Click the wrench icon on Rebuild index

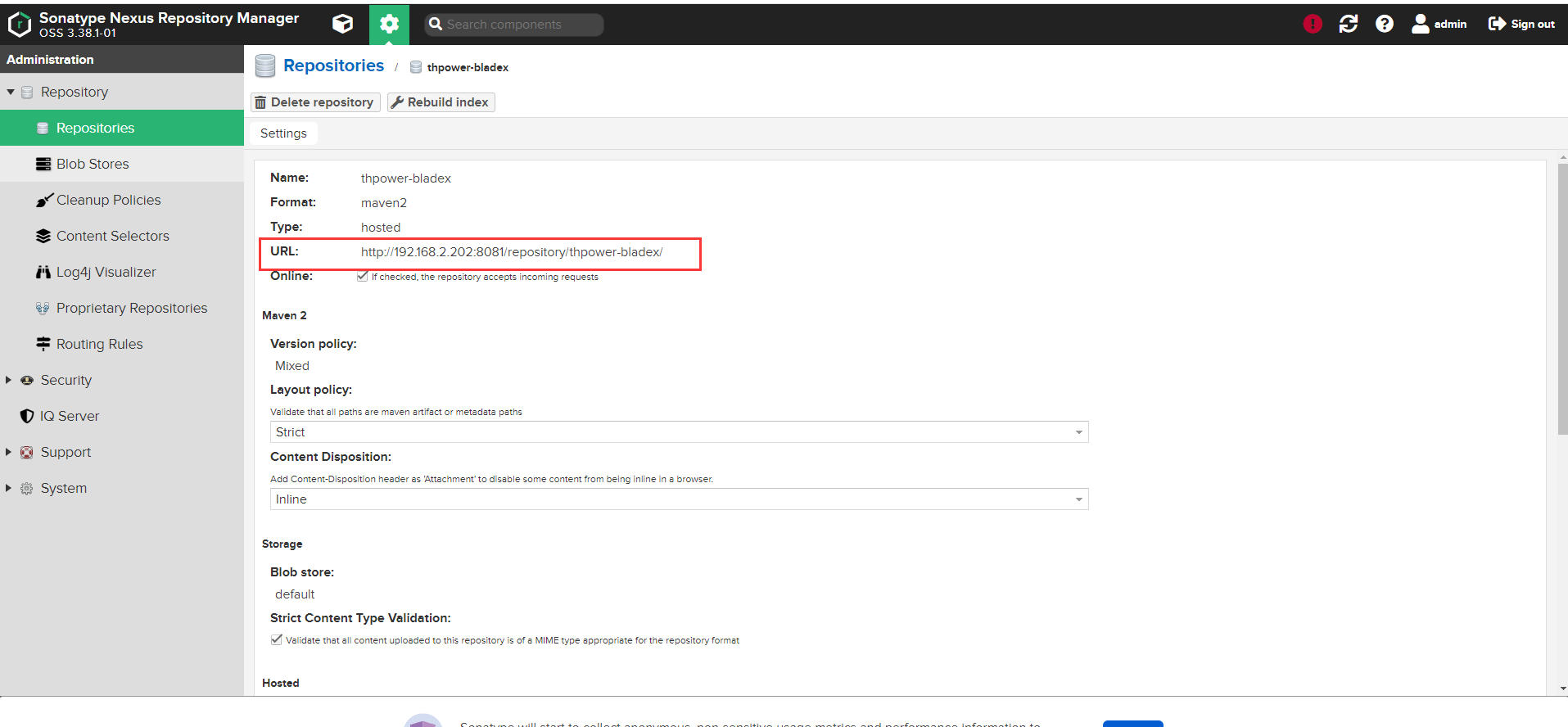click(397, 102)
